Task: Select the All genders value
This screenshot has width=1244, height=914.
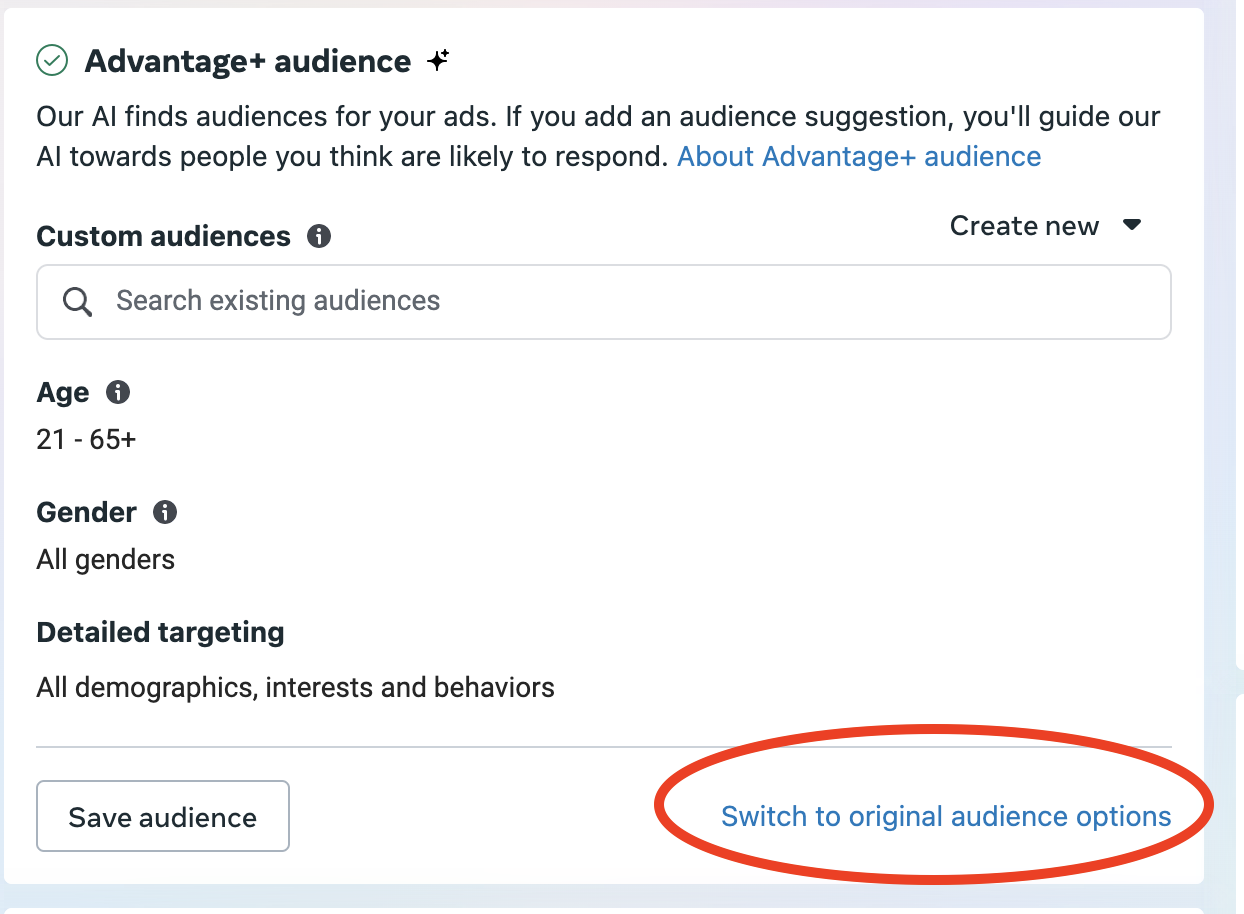Action: point(105,559)
